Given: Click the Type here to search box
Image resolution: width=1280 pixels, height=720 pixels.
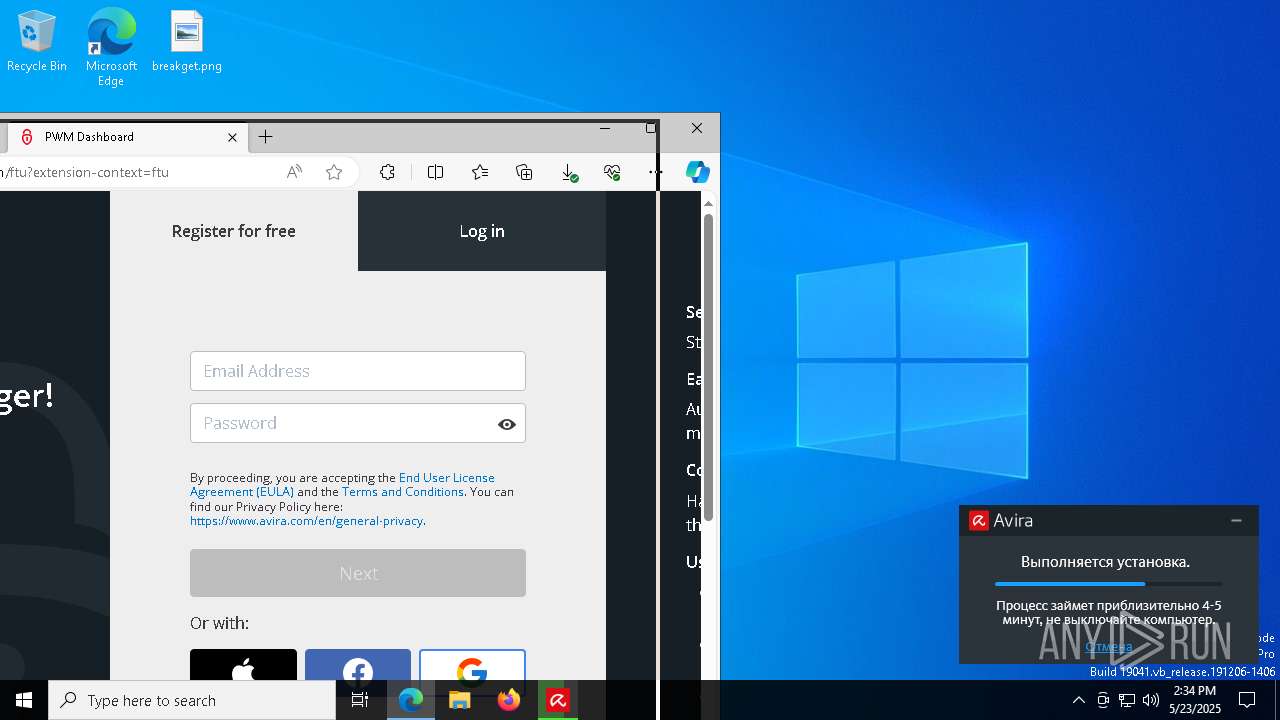Looking at the screenshot, I should click(x=192, y=700).
